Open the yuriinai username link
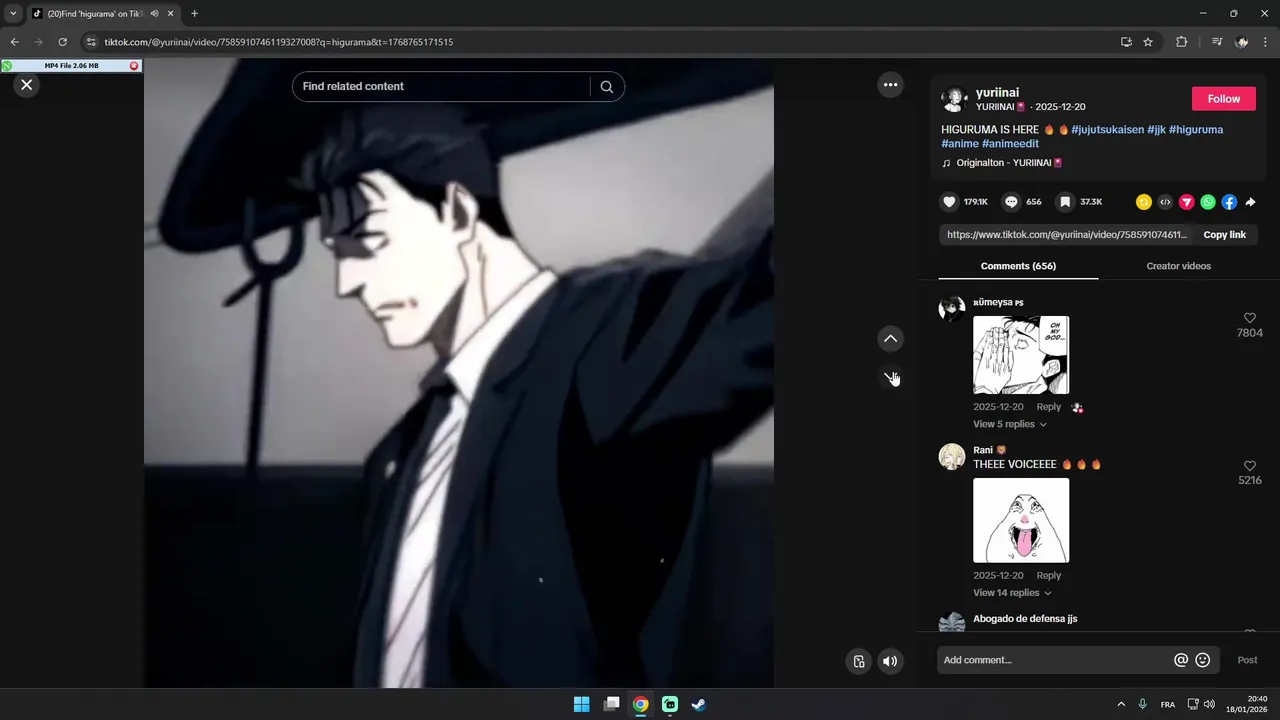The image size is (1280, 720). pyautogui.click(x=997, y=93)
